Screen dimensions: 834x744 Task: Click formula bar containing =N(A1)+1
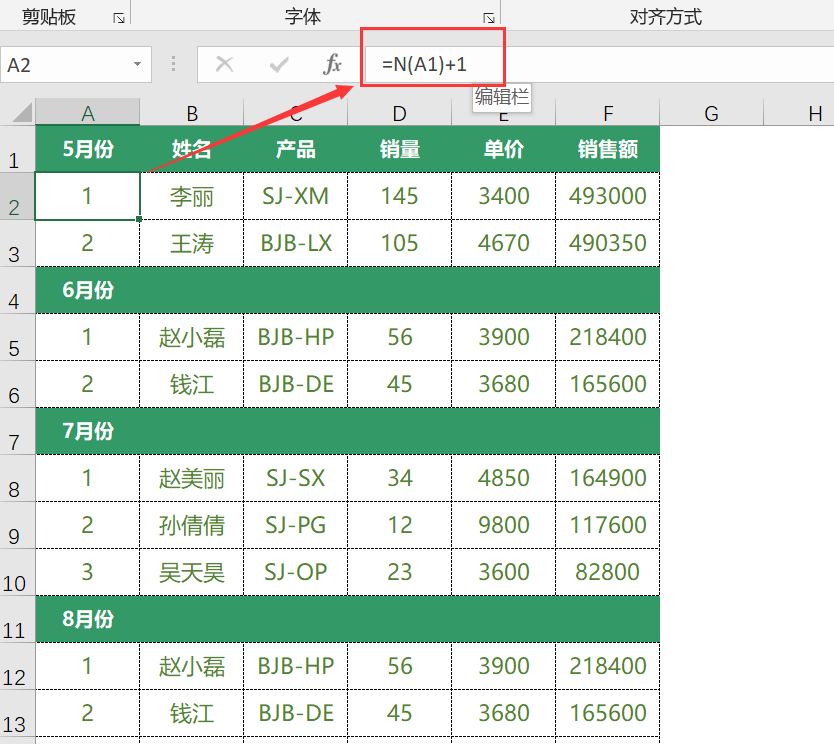[600, 65]
